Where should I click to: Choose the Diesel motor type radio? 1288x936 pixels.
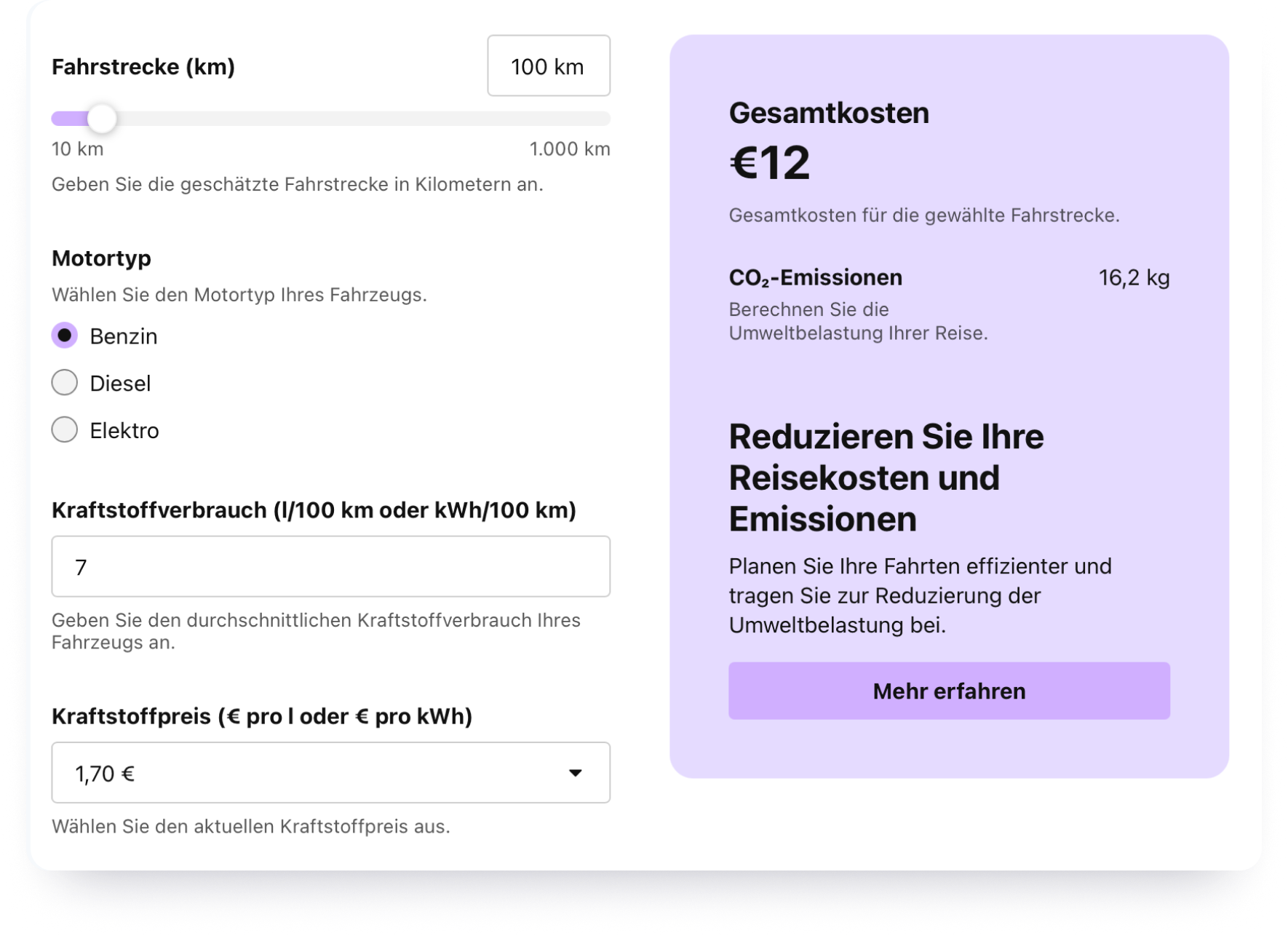65,383
